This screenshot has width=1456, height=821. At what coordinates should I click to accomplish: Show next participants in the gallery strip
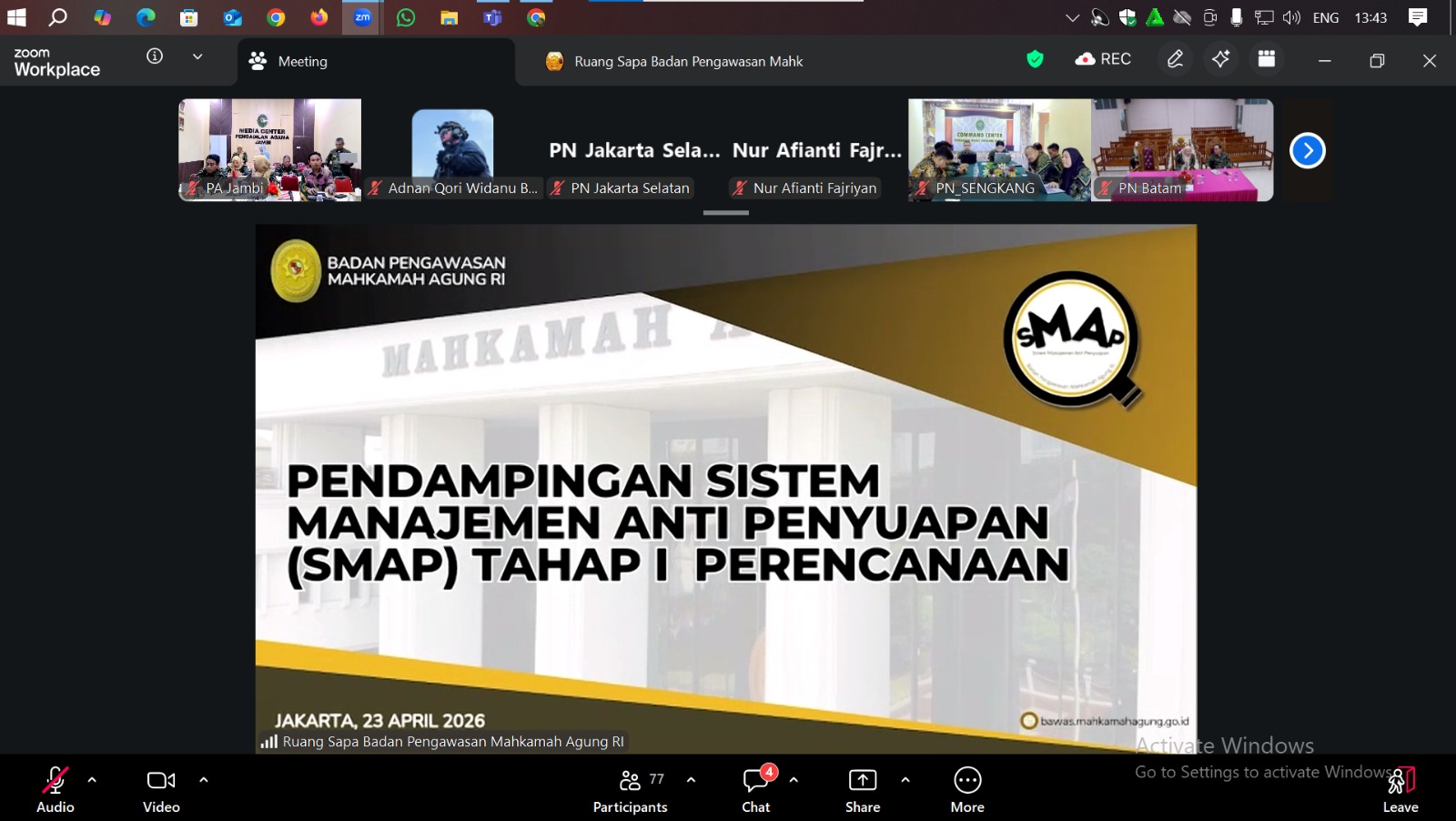coord(1308,150)
